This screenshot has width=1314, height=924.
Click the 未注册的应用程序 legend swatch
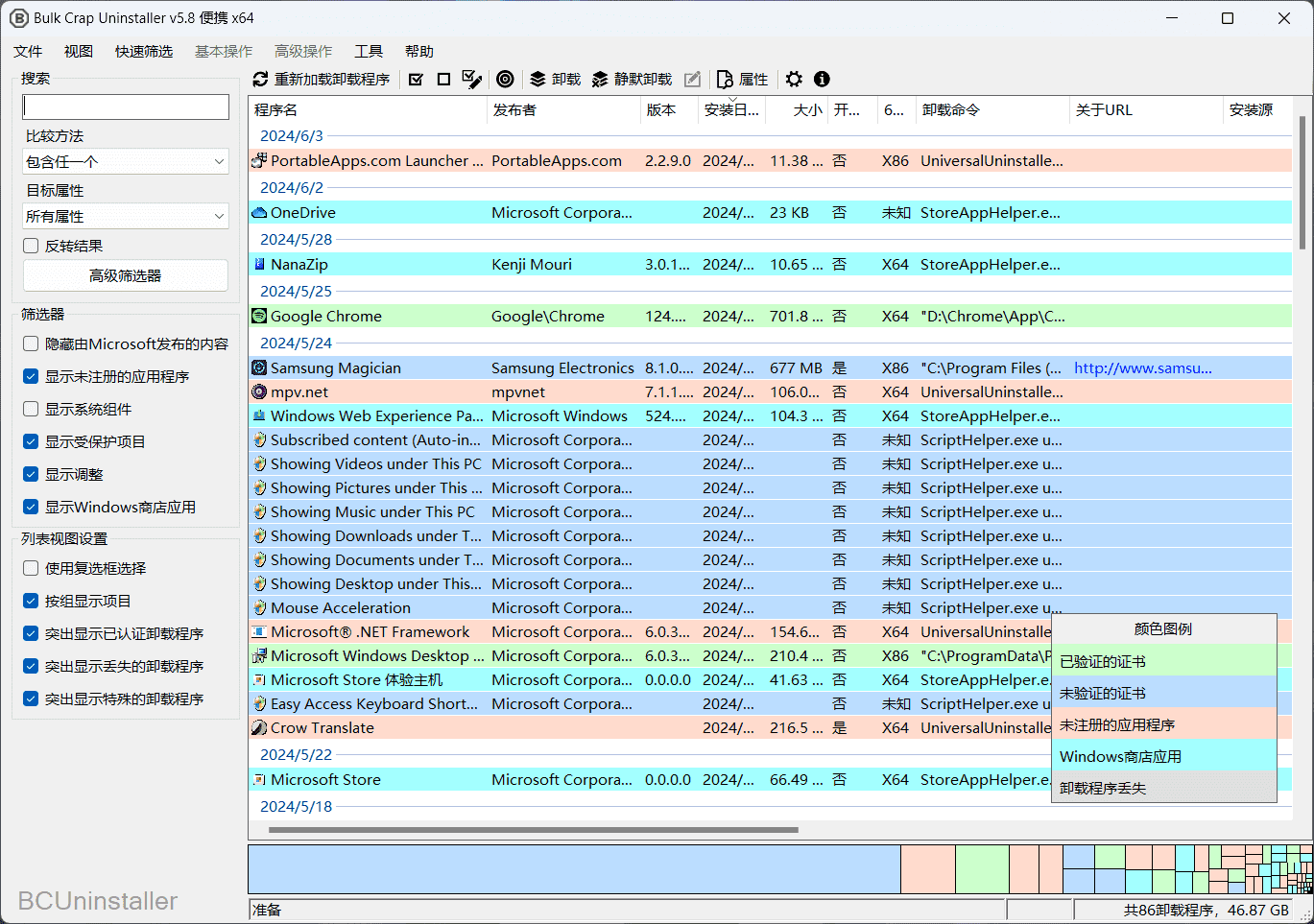[1164, 724]
